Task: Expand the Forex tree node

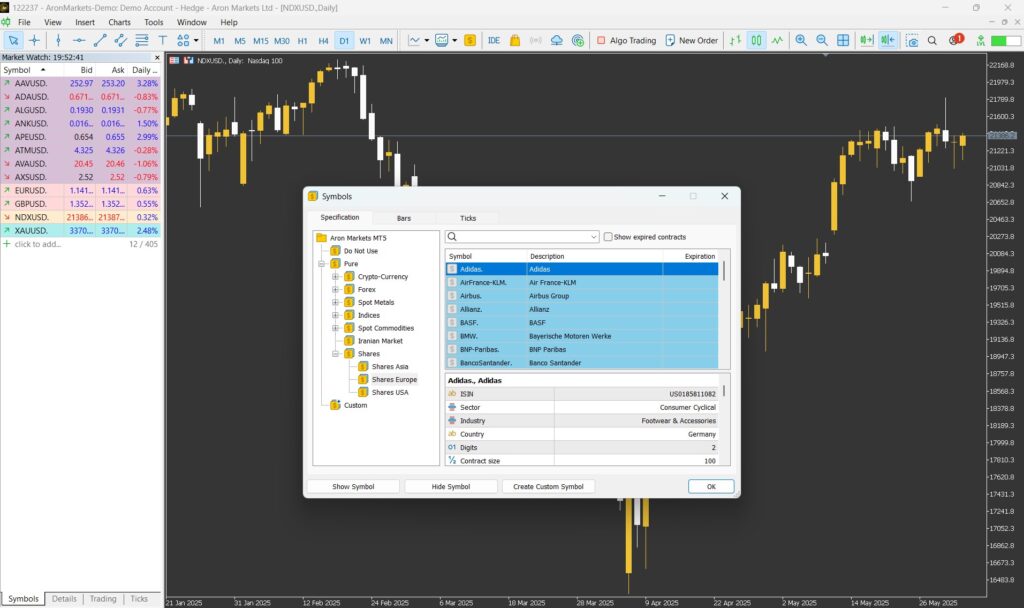Action: click(336, 289)
